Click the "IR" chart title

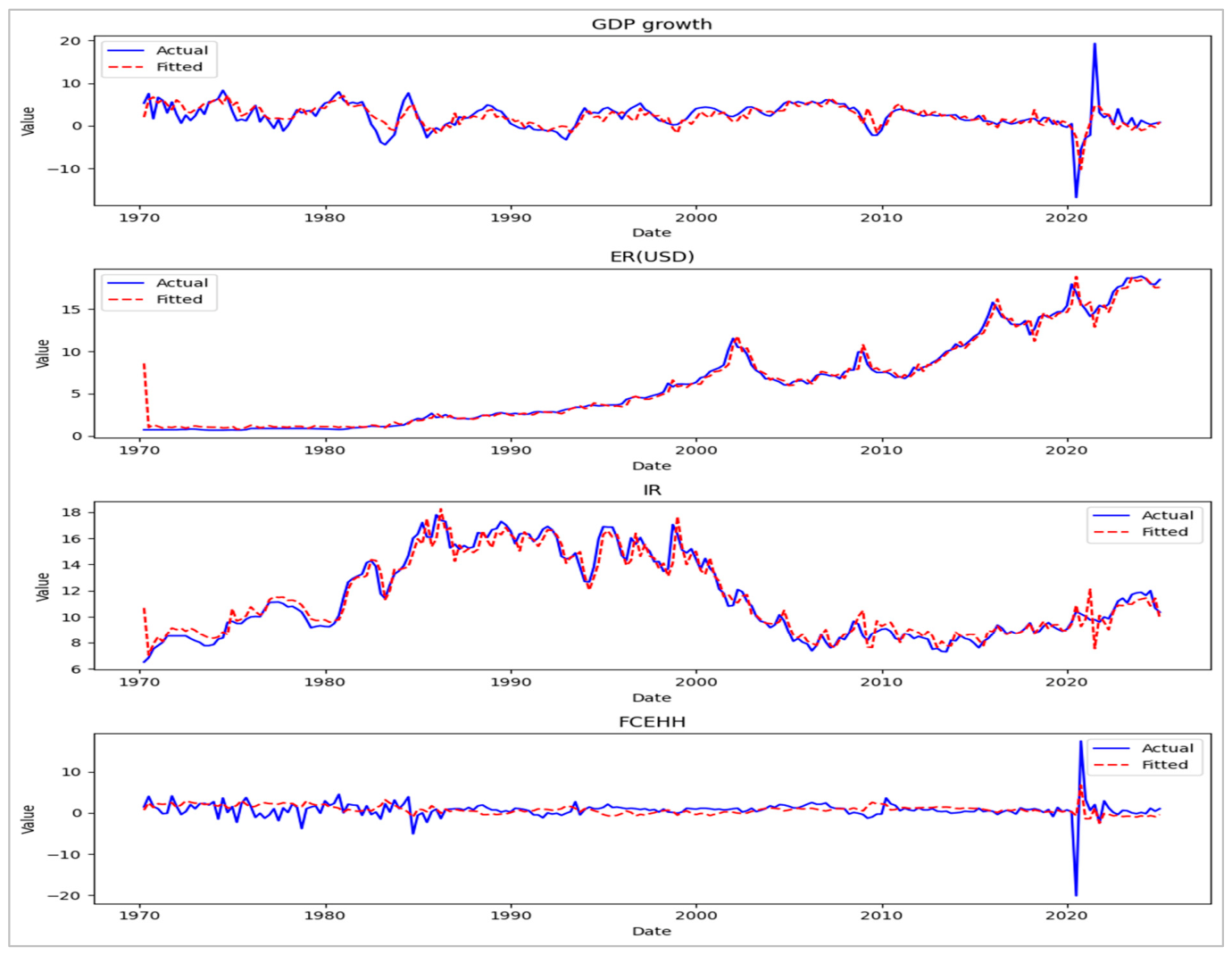click(x=652, y=490)
